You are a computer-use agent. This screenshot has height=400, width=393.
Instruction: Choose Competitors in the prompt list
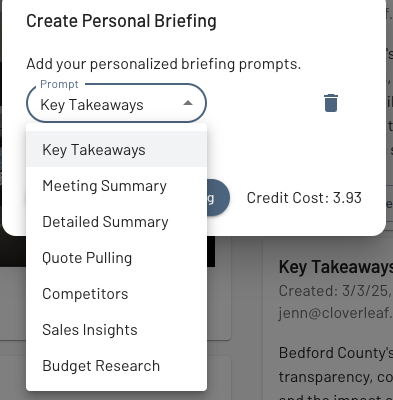click(116, 294)
